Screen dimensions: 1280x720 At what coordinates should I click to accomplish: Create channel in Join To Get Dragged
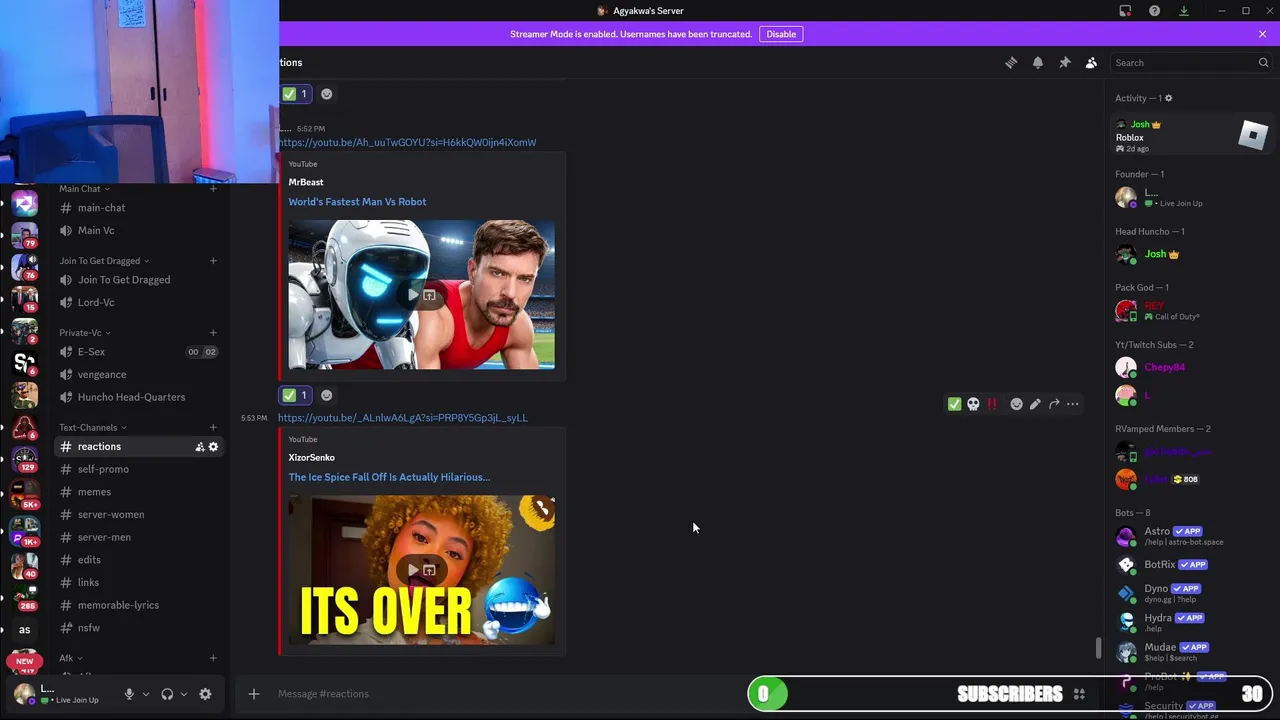pyautogui.click(x=213, y=261)
